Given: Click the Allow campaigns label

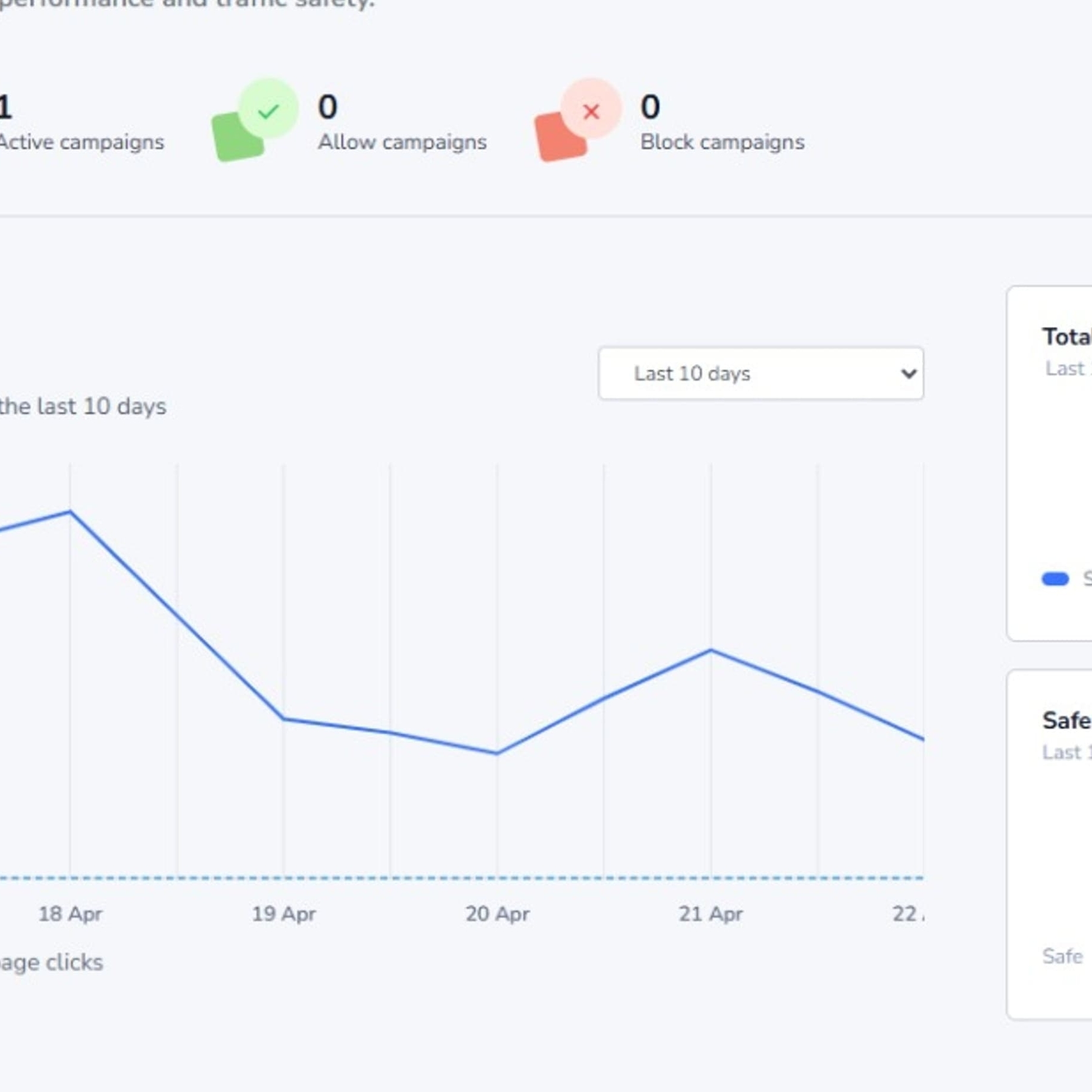Looking at the screenshot, I should point(402,143).
